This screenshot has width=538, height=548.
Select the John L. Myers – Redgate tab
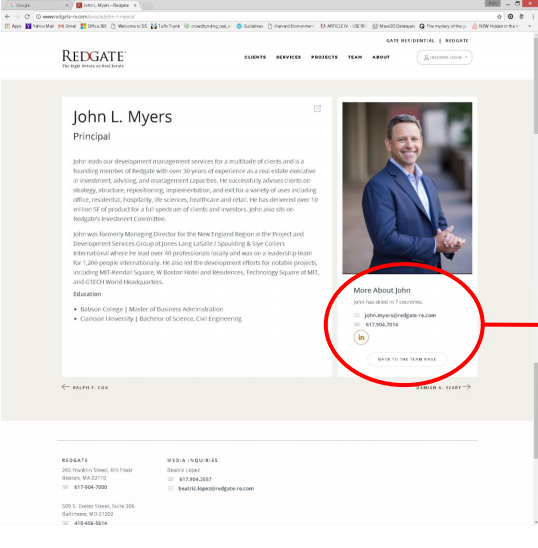[105, 5]
